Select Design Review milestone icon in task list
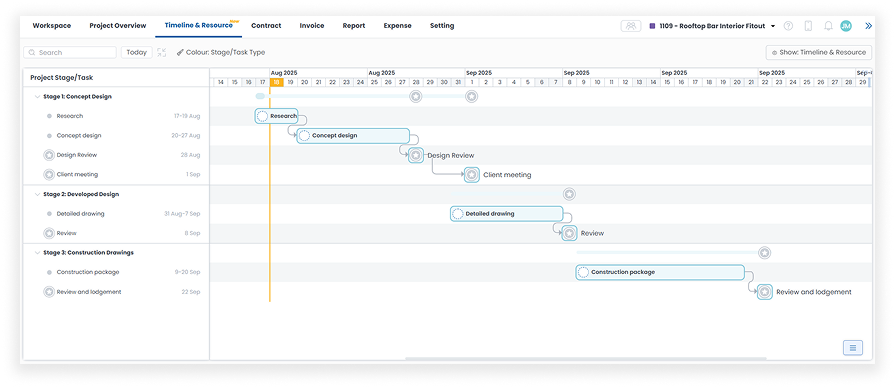The height and width of the screenshot is (388, 895). point(49,155)
